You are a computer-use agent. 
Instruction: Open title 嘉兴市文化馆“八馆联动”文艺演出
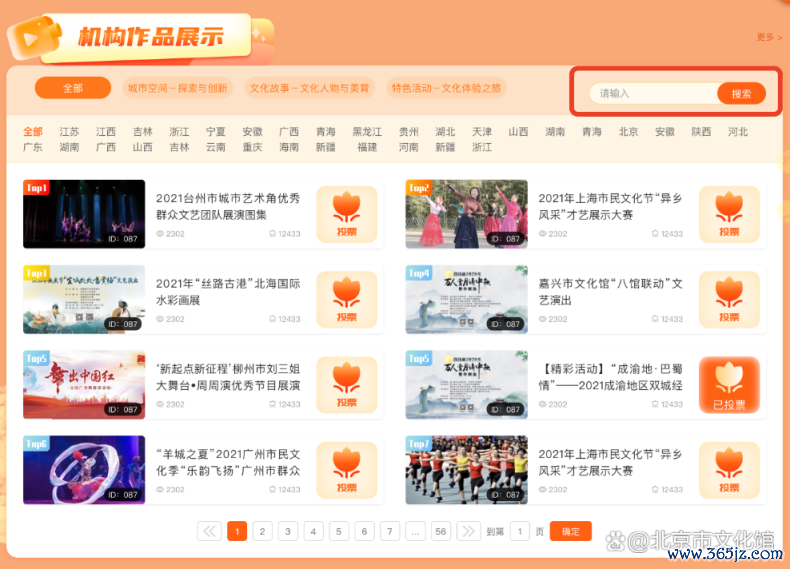(611, 292)
